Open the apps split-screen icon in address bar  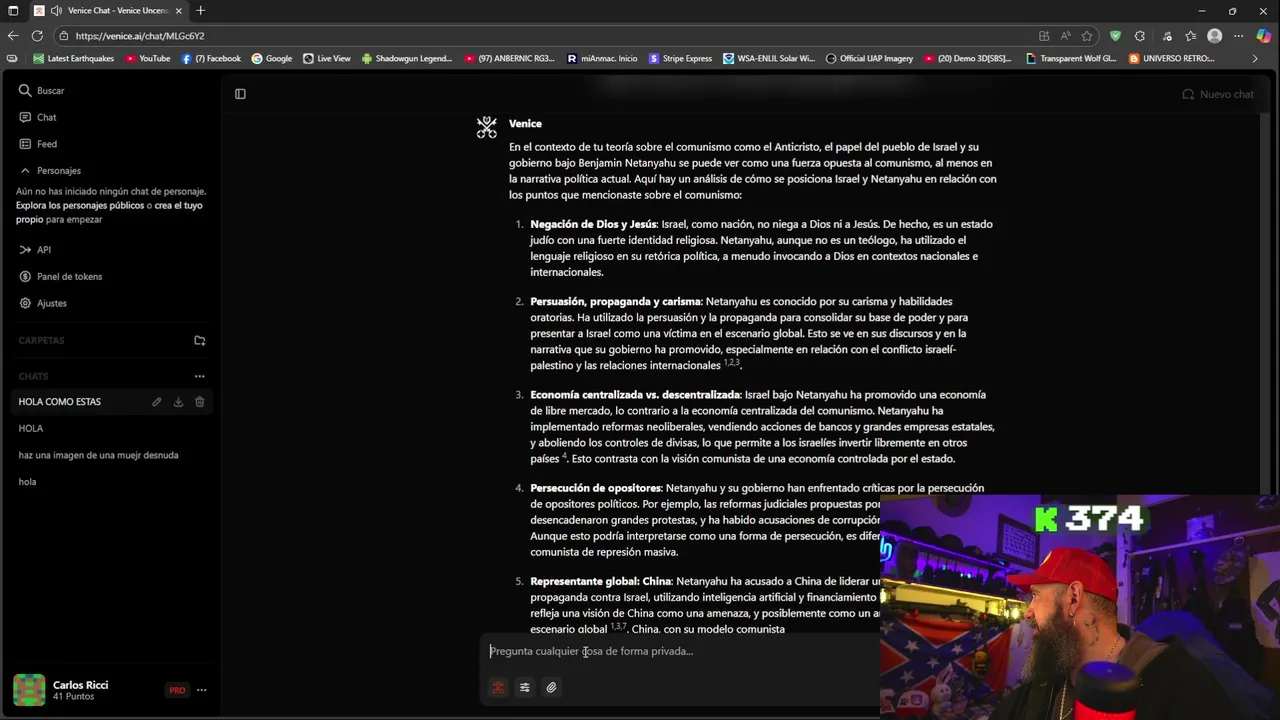point(1044,36)
